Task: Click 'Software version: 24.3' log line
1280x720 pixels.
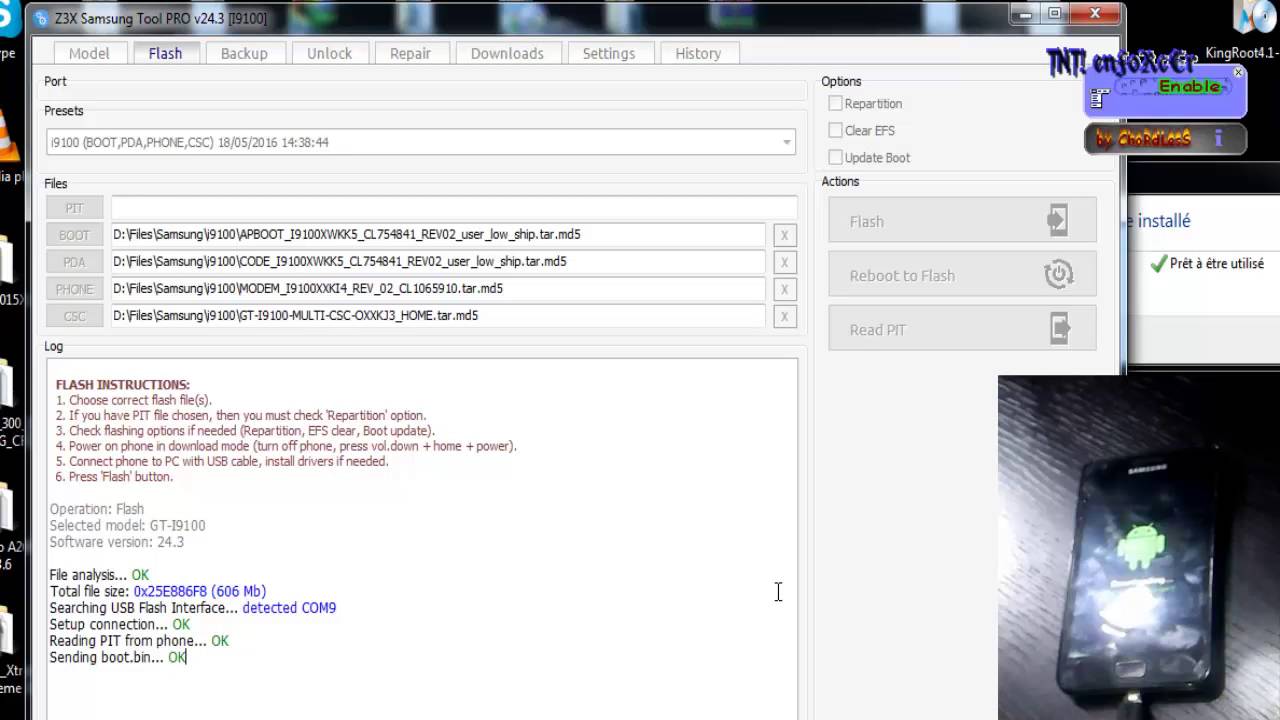Action: (x=116, y=542)
